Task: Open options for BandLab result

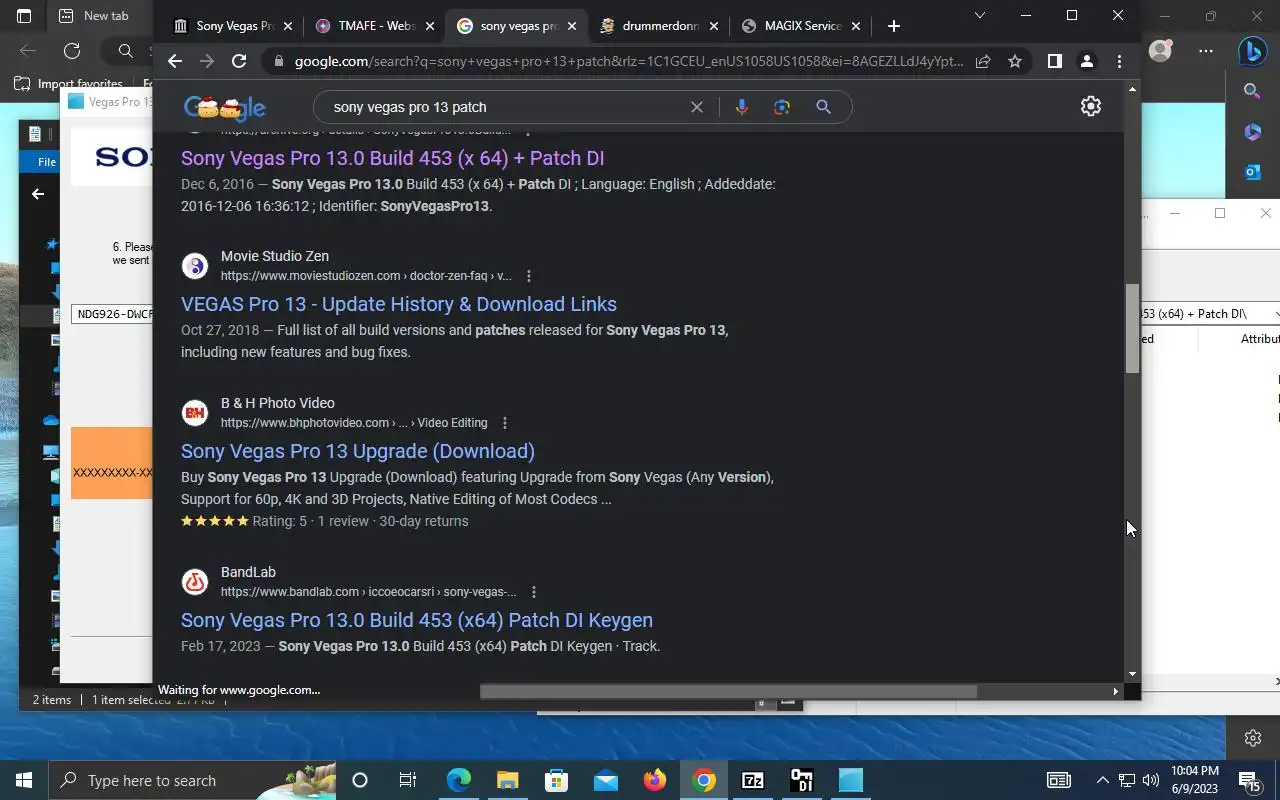Action: tap(534, 592)
